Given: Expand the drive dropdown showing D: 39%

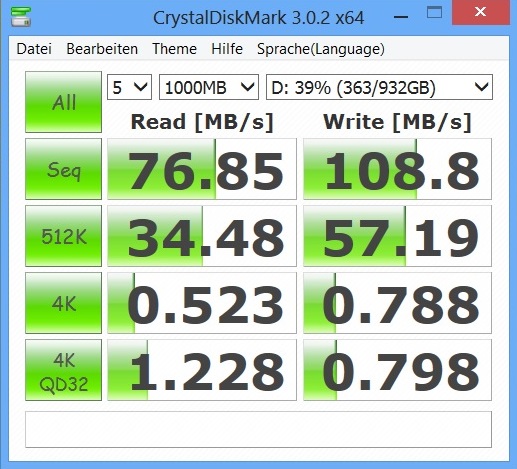Looking at the screenshot, I should 379,87.
